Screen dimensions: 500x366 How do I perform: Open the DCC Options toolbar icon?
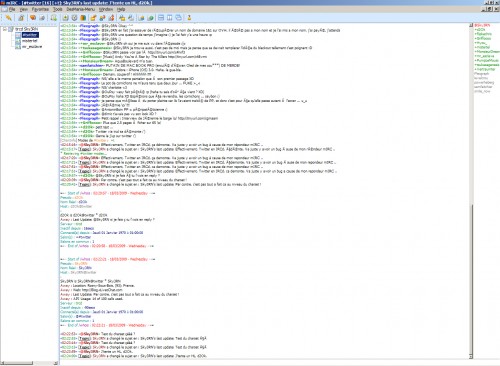pyautogui.click(x=112, y=18)
